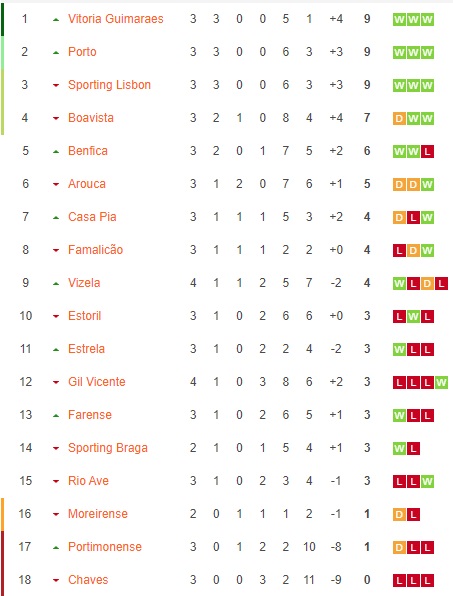This screenshot has height=596, width=453.
Task: Click Moreirense's orange D form badge
Action: tap(399, 515)
